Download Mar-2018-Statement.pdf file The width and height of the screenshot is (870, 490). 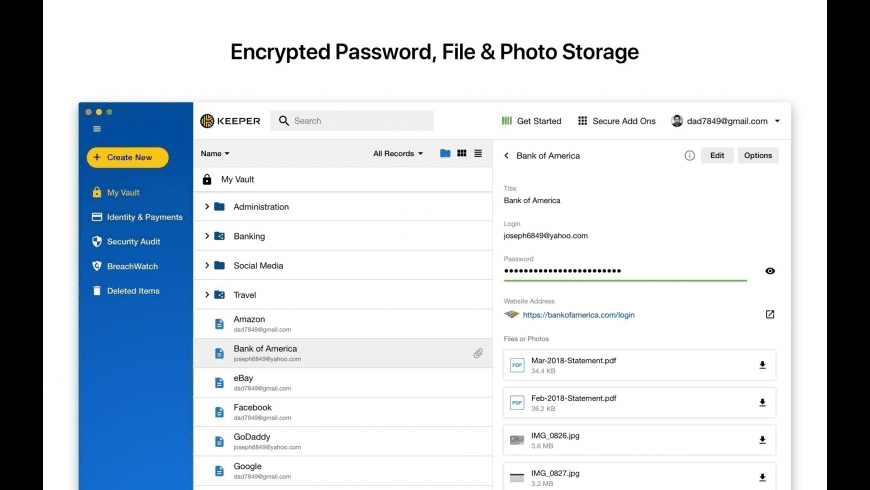[762, 365]
